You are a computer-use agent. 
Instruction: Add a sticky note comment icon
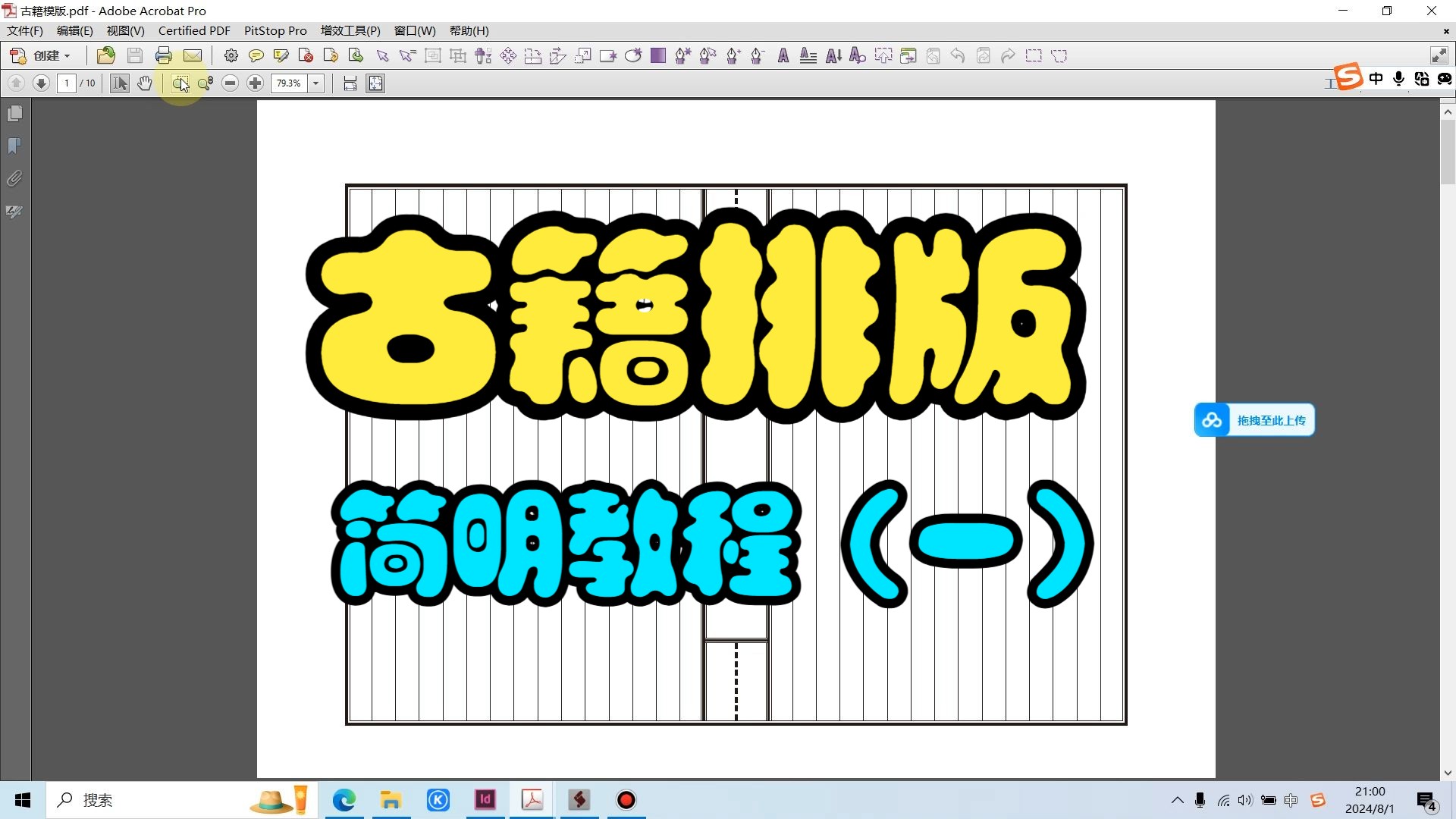(256, 55)
